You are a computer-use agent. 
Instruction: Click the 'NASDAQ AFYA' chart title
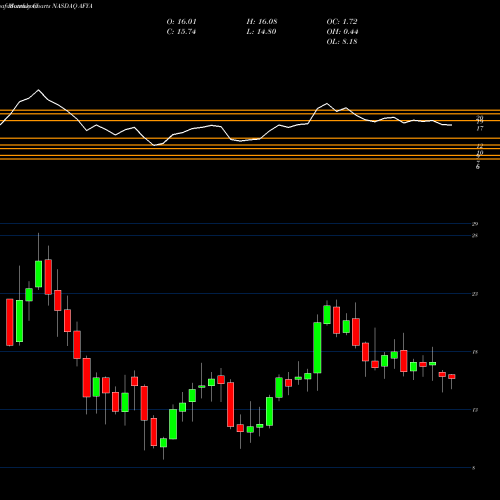tap(72, 6)
